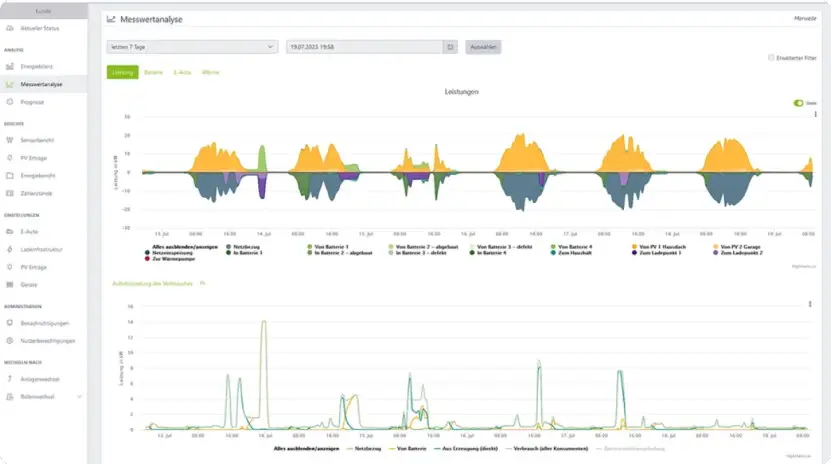Click Alles ausblenden/anzeigen in the consumption chart legend
Image resolution: width=831 pixels, height=464 pixels.
pos(306,449)
